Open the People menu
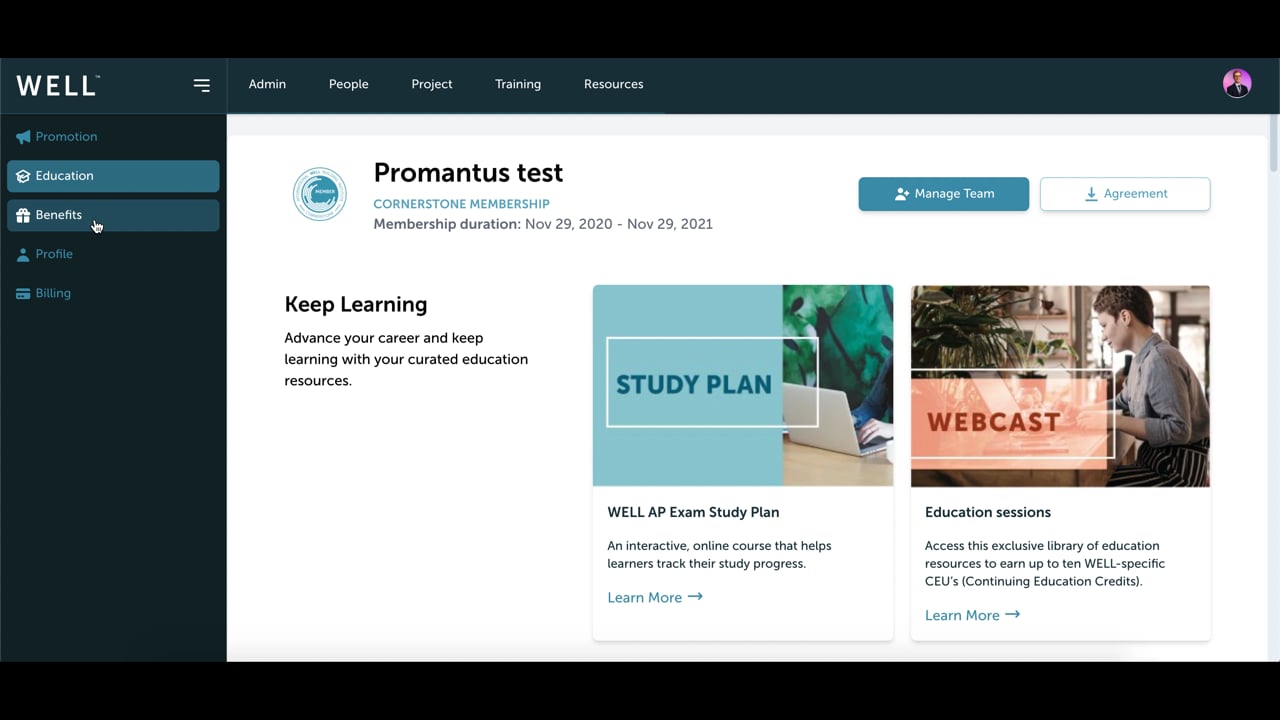Screen dimensions: 1280x720 349,84
